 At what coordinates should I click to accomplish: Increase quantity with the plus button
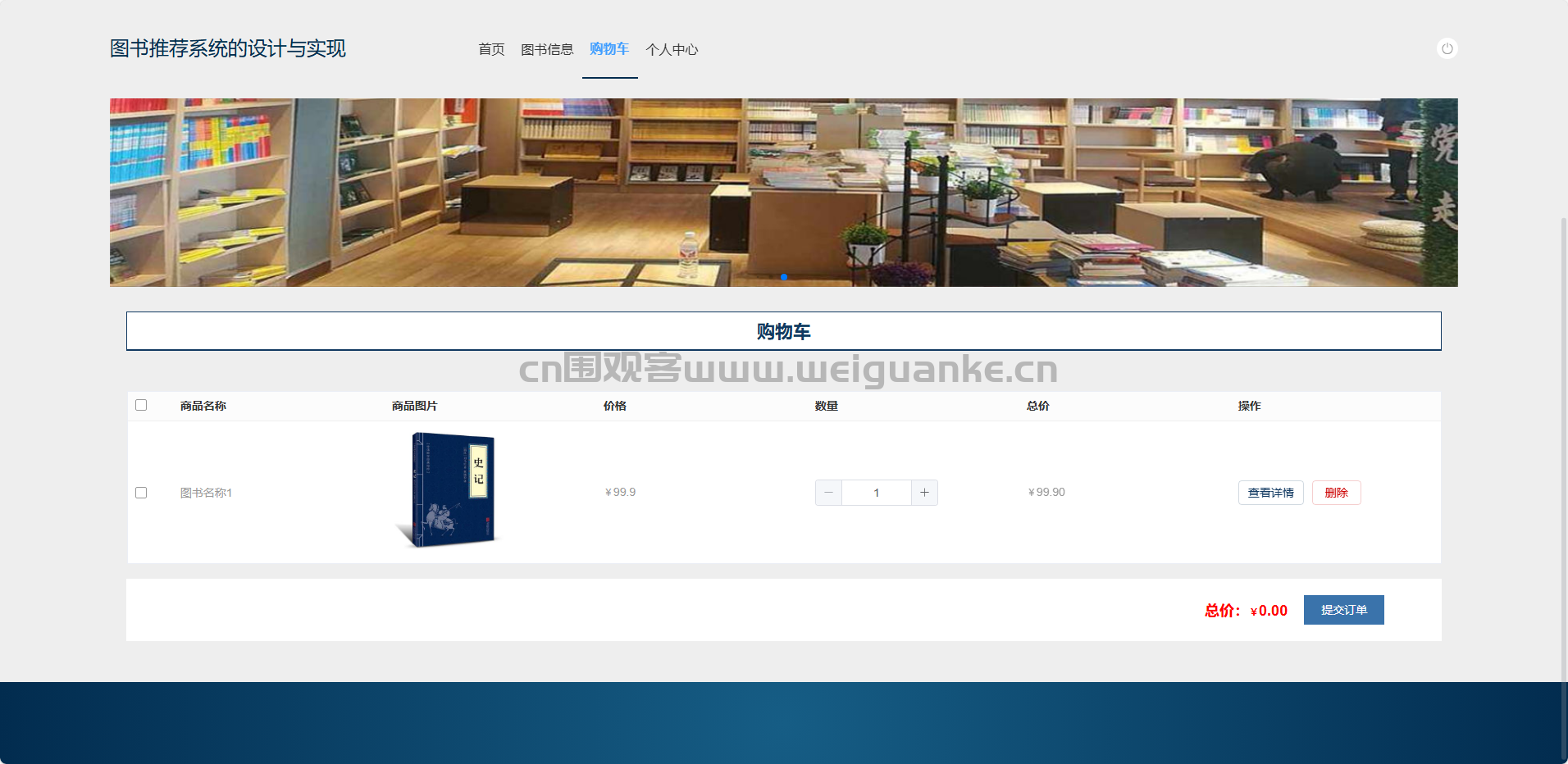coord(924,493)
